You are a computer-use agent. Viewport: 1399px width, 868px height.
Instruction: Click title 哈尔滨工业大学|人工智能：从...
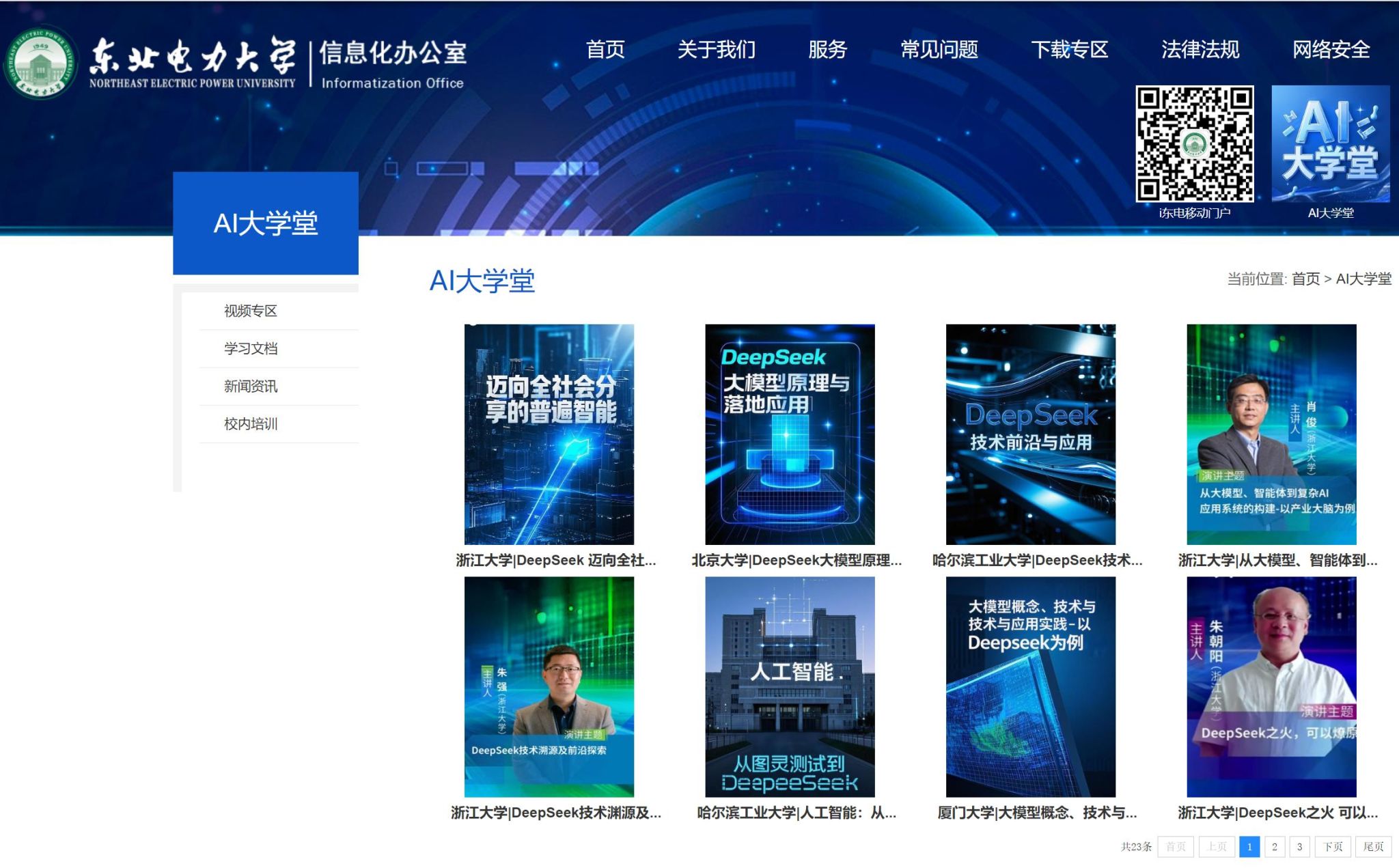[x=797, y=813]
